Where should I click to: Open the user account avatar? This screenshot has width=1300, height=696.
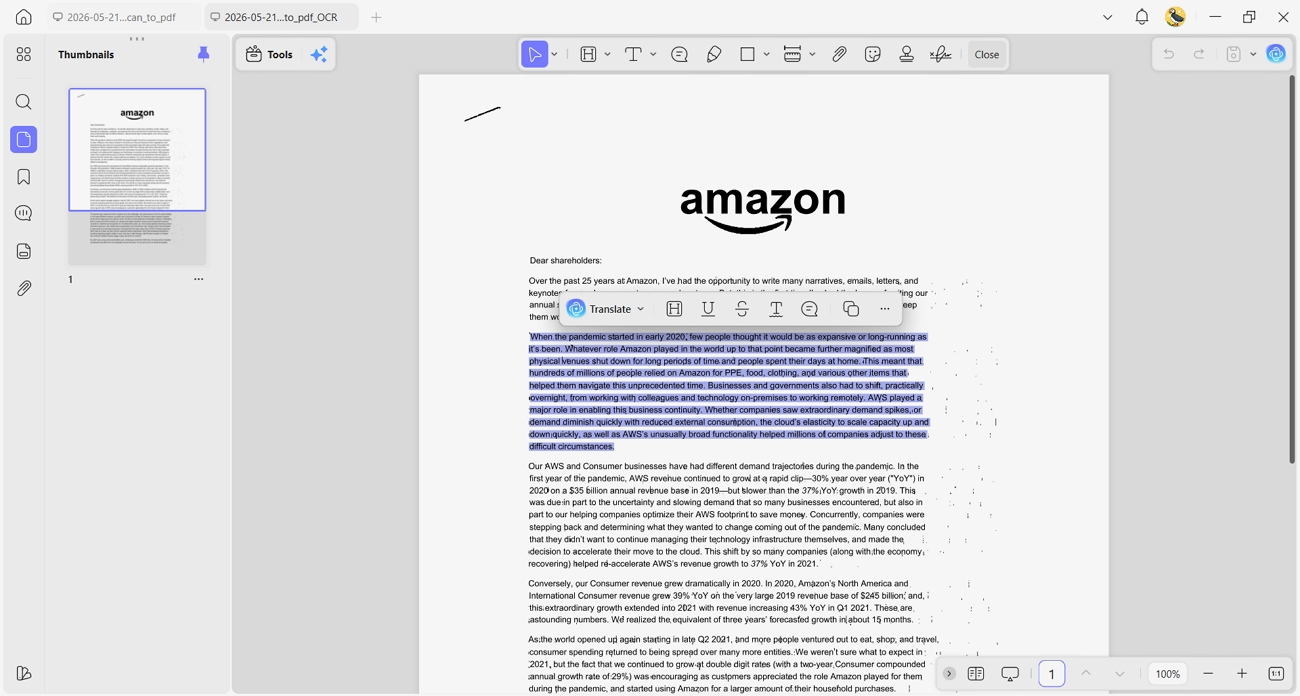[1176, 17]
